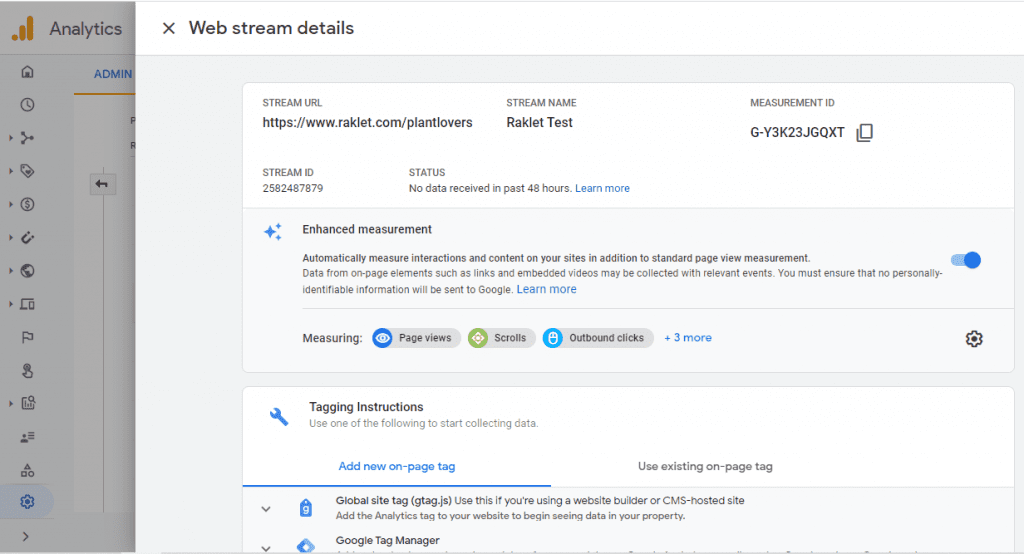1024x554 pixels.
Task: Open Admin gear icon in sidebar
Action: coord(27,502)
